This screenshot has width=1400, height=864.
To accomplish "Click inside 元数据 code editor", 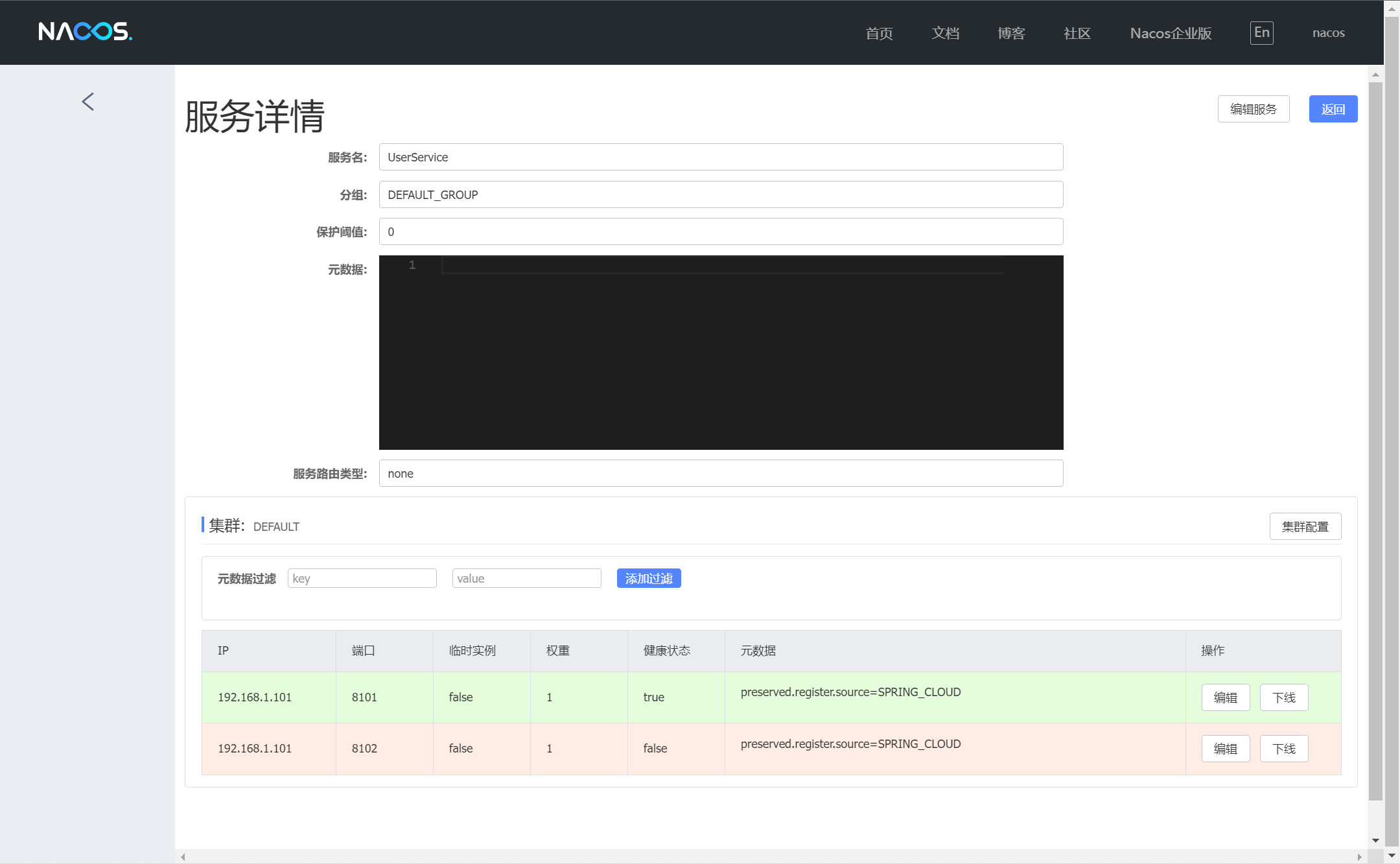I will pyautogui.click(x=721, y=353).
